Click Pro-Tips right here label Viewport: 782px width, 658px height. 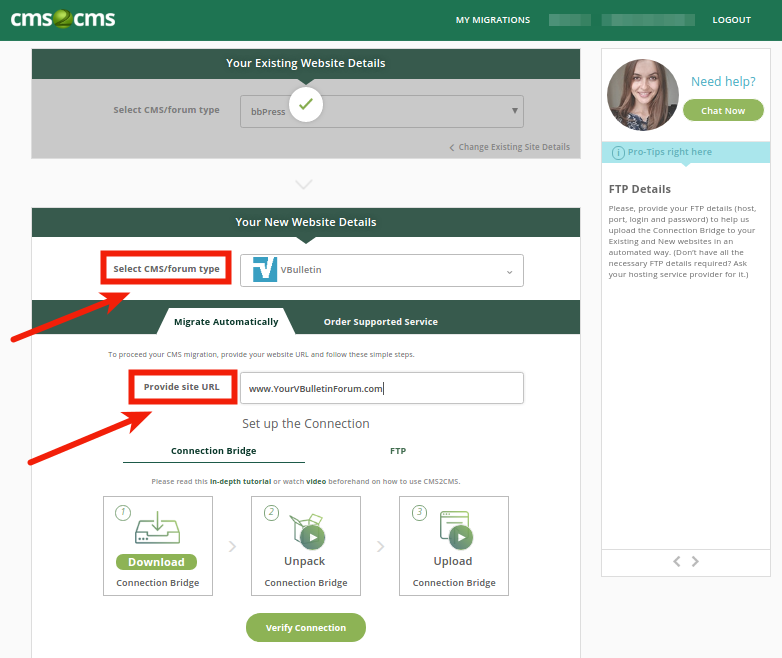[x=670, y=152]
